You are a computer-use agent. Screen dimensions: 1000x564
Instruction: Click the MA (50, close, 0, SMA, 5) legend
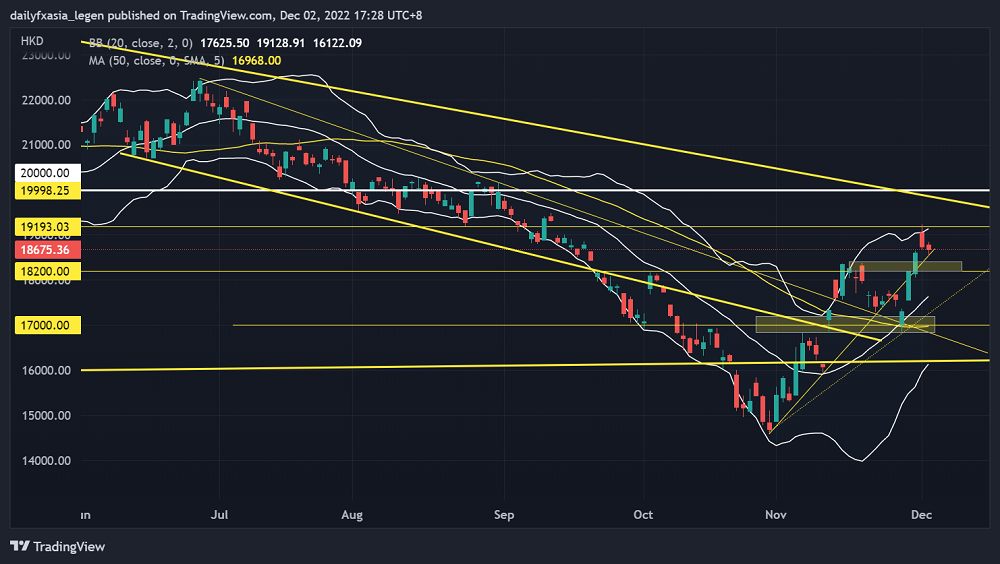coord(156,61)
